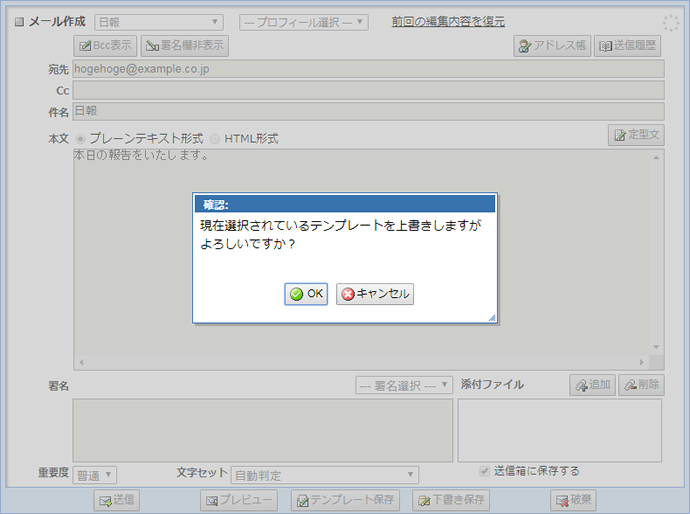This screenshot has width=690, height=514.
Task: Click 前回の編集内容を復元 link
Action: click(x=448, y=21)
